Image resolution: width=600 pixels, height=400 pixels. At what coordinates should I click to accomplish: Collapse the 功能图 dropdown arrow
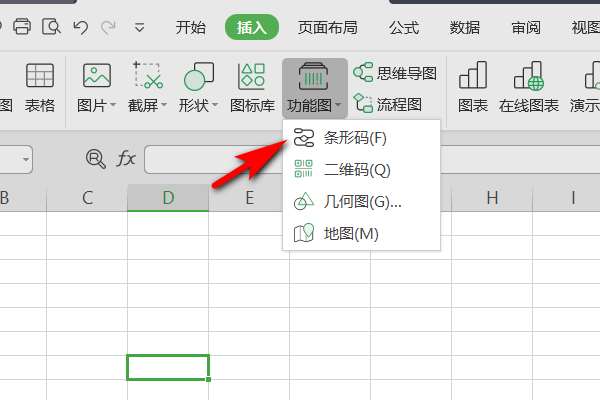click(x=338, y=104)
